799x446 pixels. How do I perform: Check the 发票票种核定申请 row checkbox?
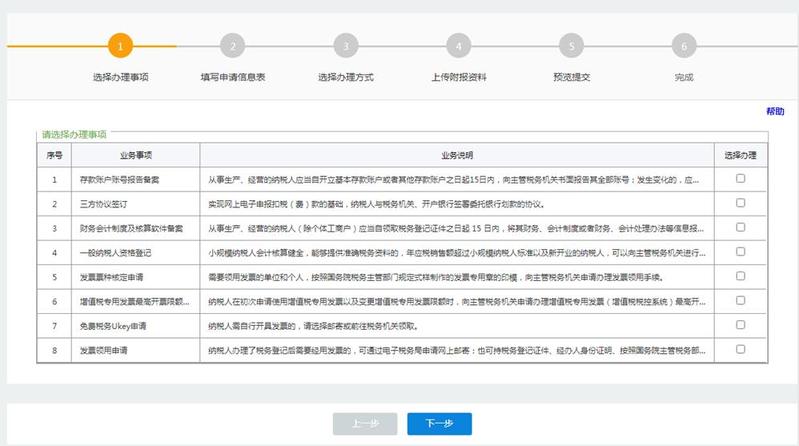point(740,276)
